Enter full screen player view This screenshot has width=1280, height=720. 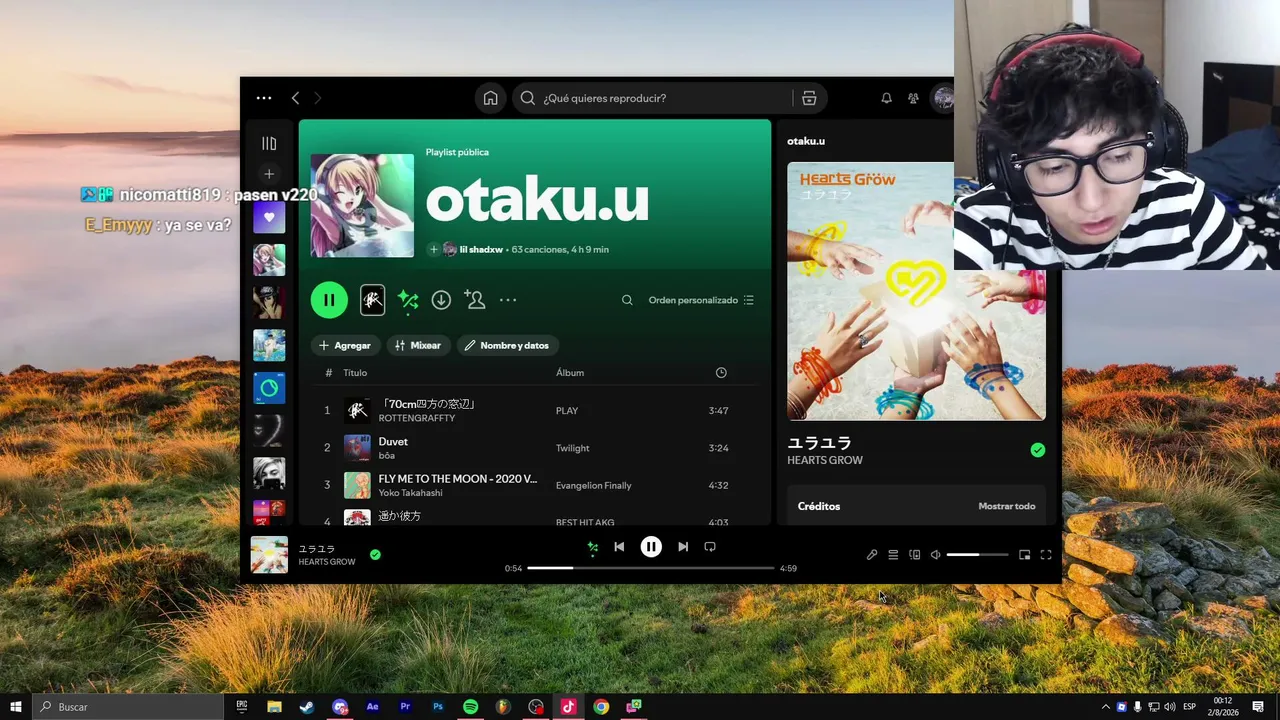click(1046, 555)
